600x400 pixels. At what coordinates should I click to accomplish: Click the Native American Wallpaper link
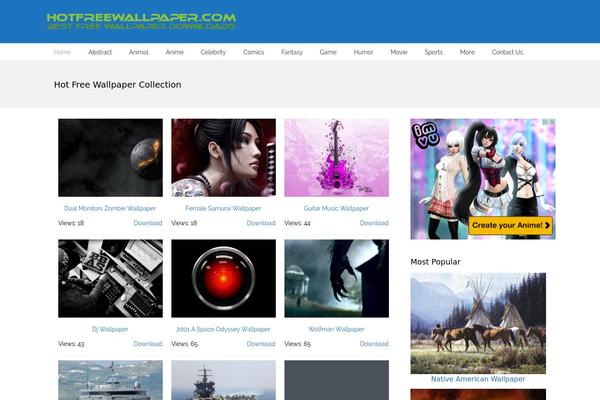click(478, 379)
